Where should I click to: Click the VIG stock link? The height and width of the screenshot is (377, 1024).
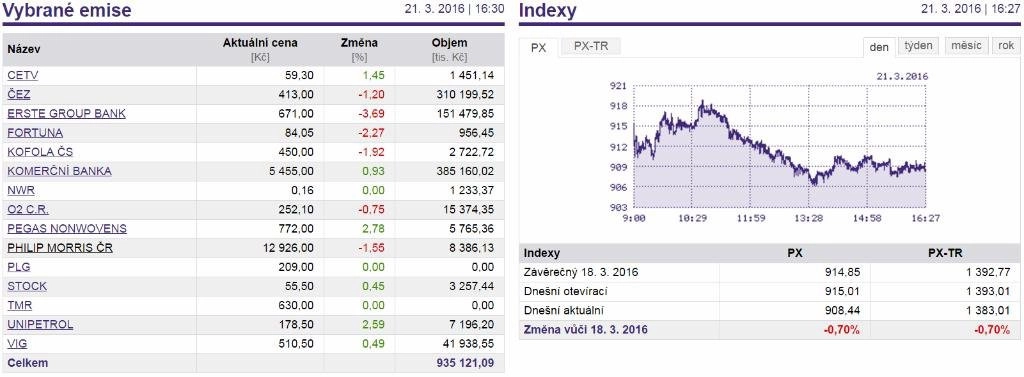pyautogui.click(x=18, y=344)
